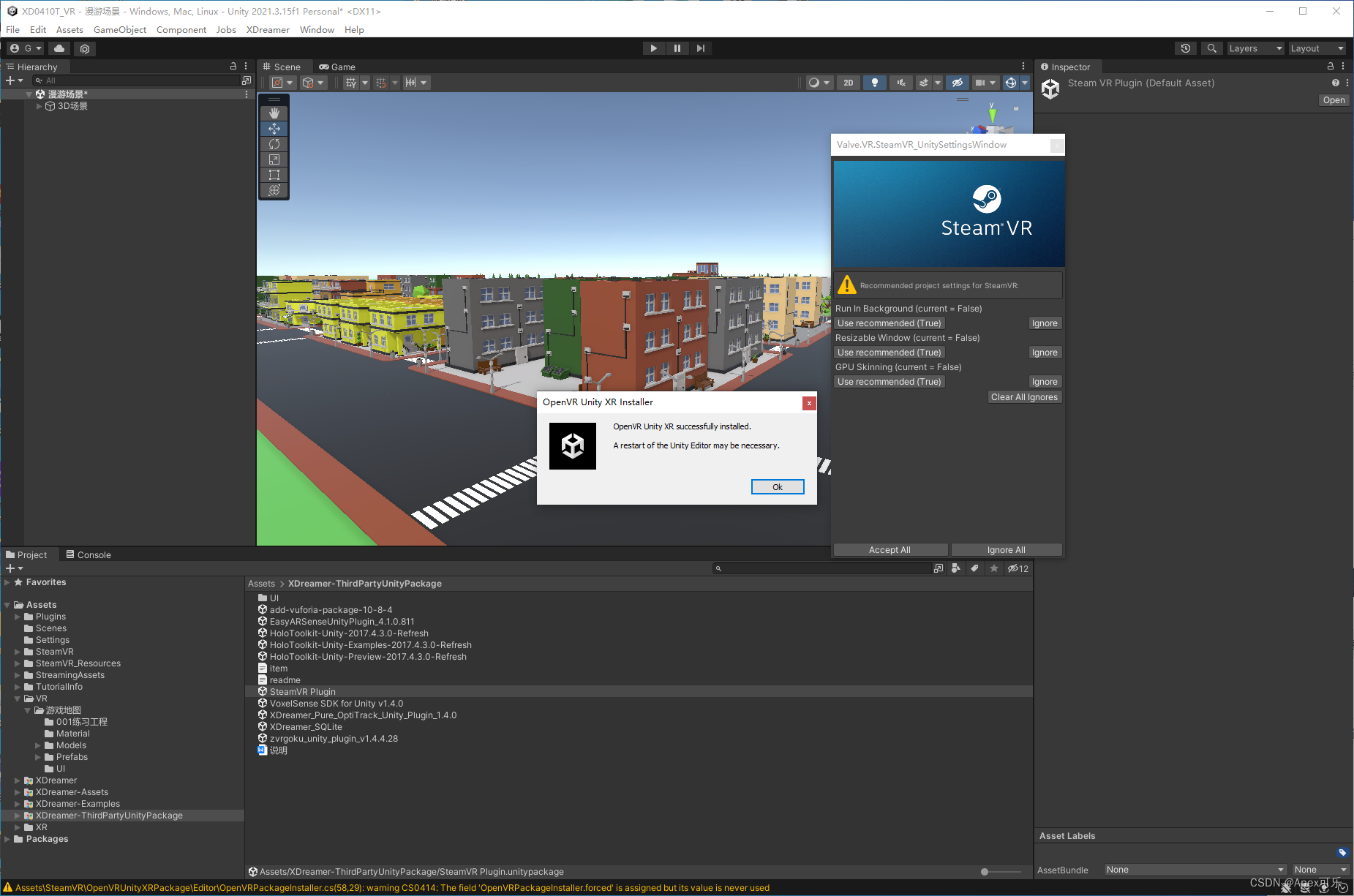1354x896 pixels.
Task: Switch to the Console tab
Action: (x=89, y=554)
